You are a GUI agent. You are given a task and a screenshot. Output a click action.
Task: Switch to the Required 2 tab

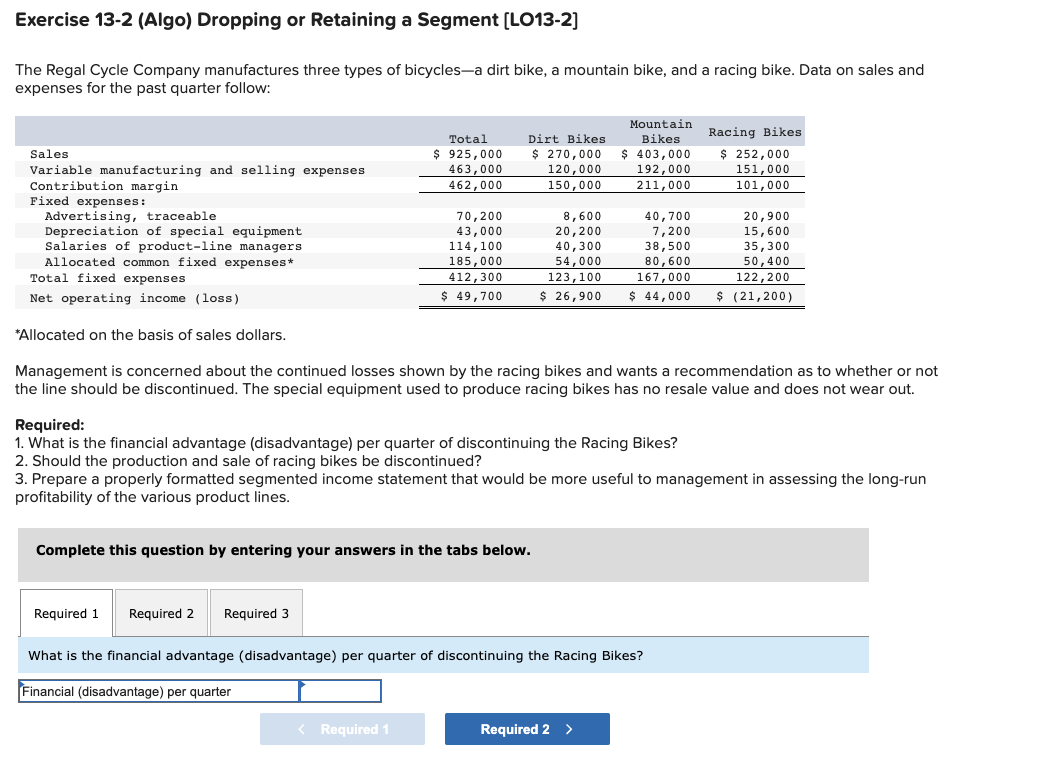(160, 613)
